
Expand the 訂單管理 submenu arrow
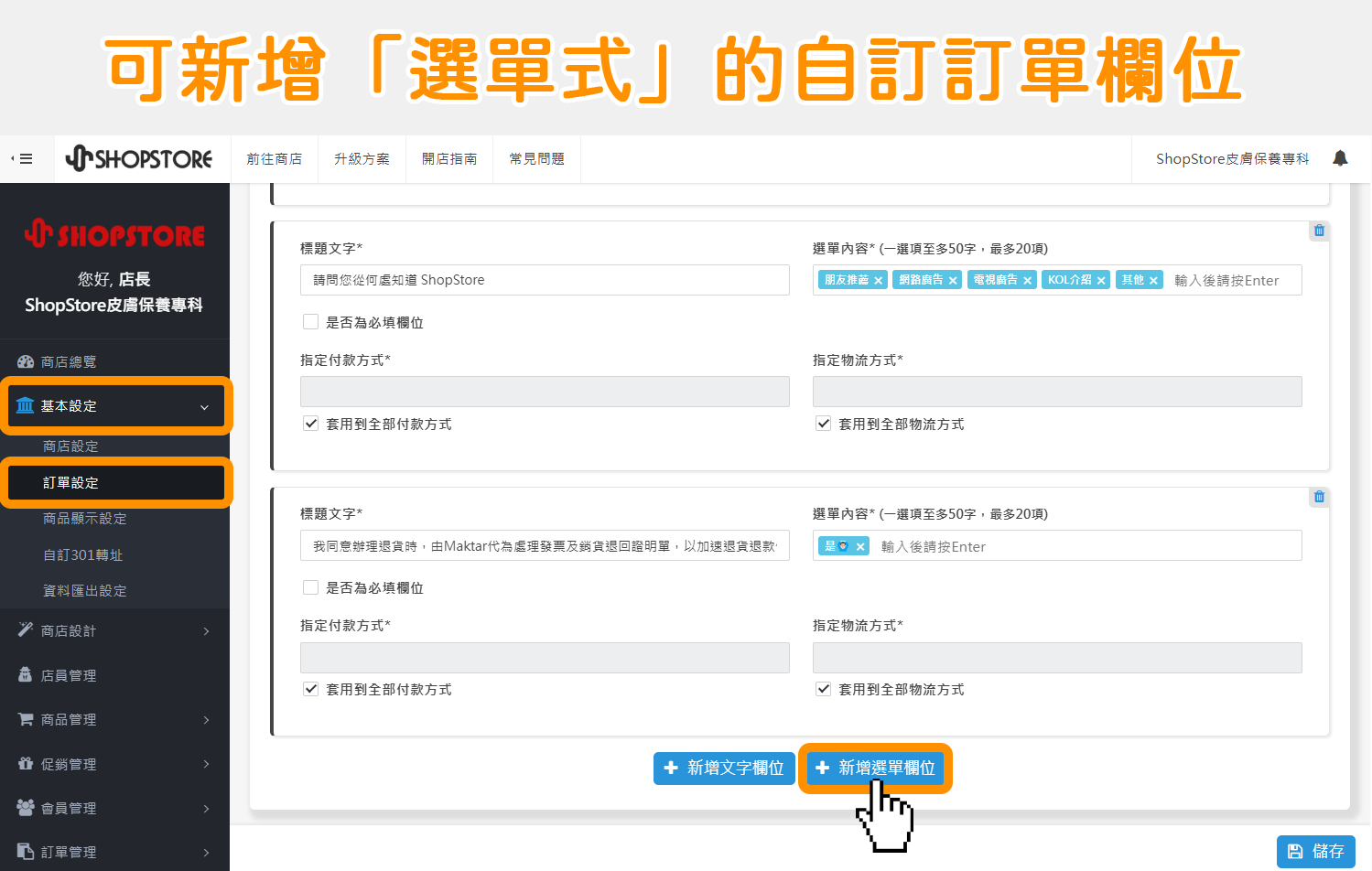click(x=206, y=853)
